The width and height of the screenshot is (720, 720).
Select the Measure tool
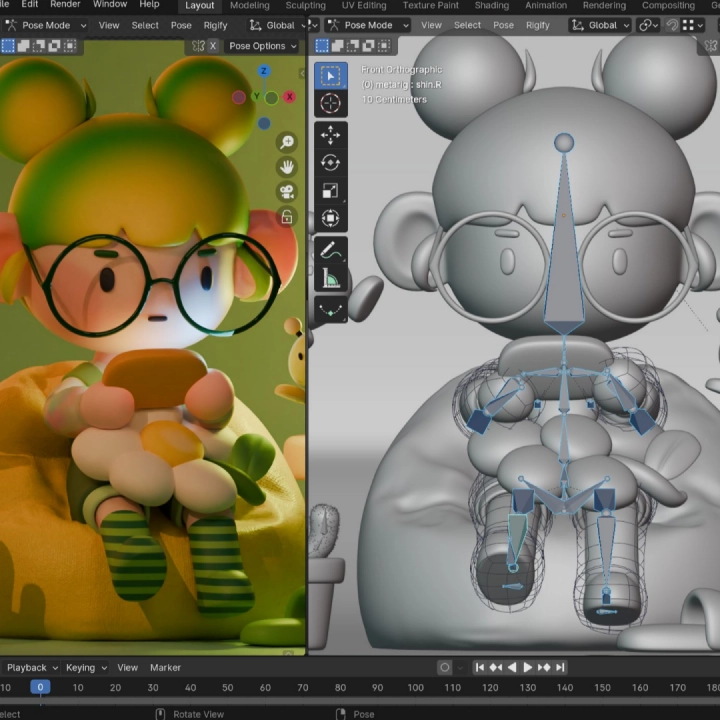[330, 278]
